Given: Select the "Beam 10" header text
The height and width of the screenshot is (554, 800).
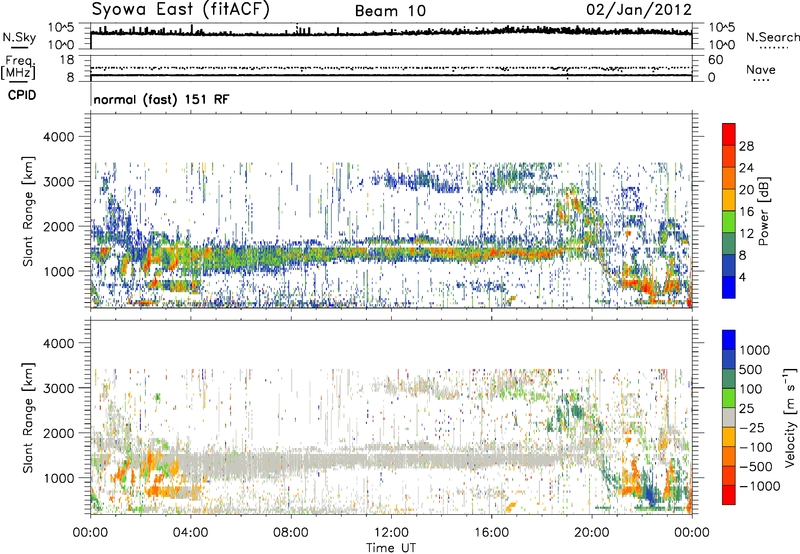Looking at the screenshot, I should coord(390,11).
